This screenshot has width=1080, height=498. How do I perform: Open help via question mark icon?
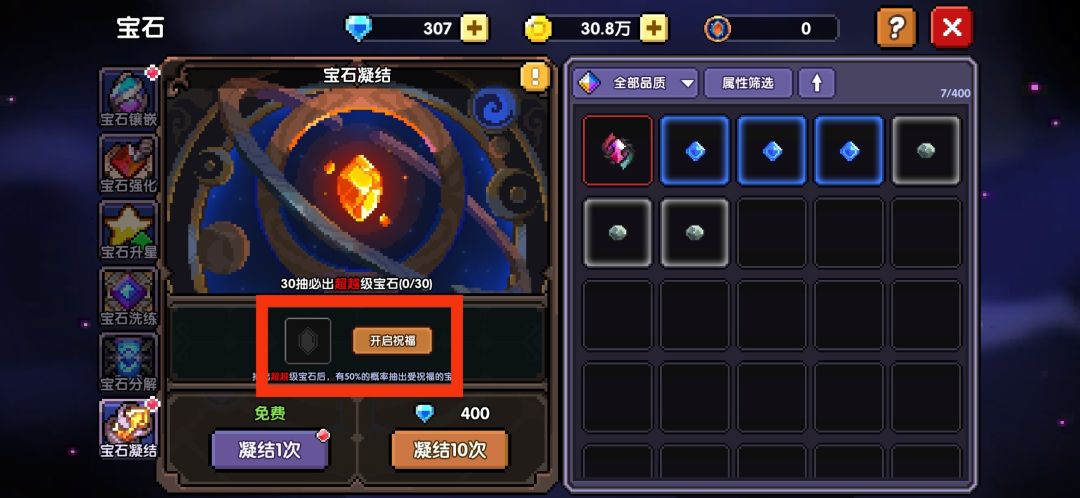pyautogui.click(x=895, y=28)
